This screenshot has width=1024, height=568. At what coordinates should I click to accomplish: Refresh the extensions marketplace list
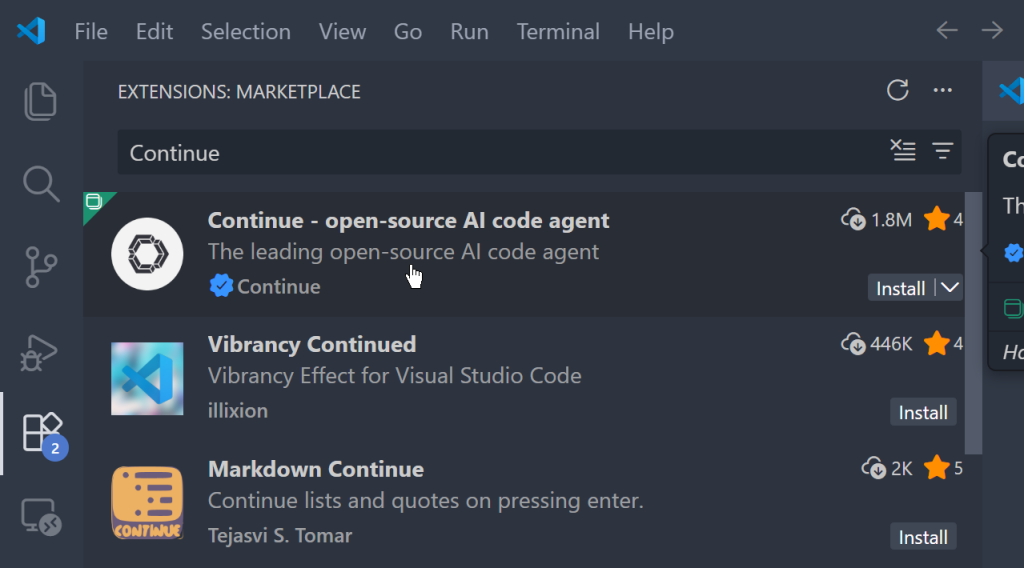[x=898, y=91]
